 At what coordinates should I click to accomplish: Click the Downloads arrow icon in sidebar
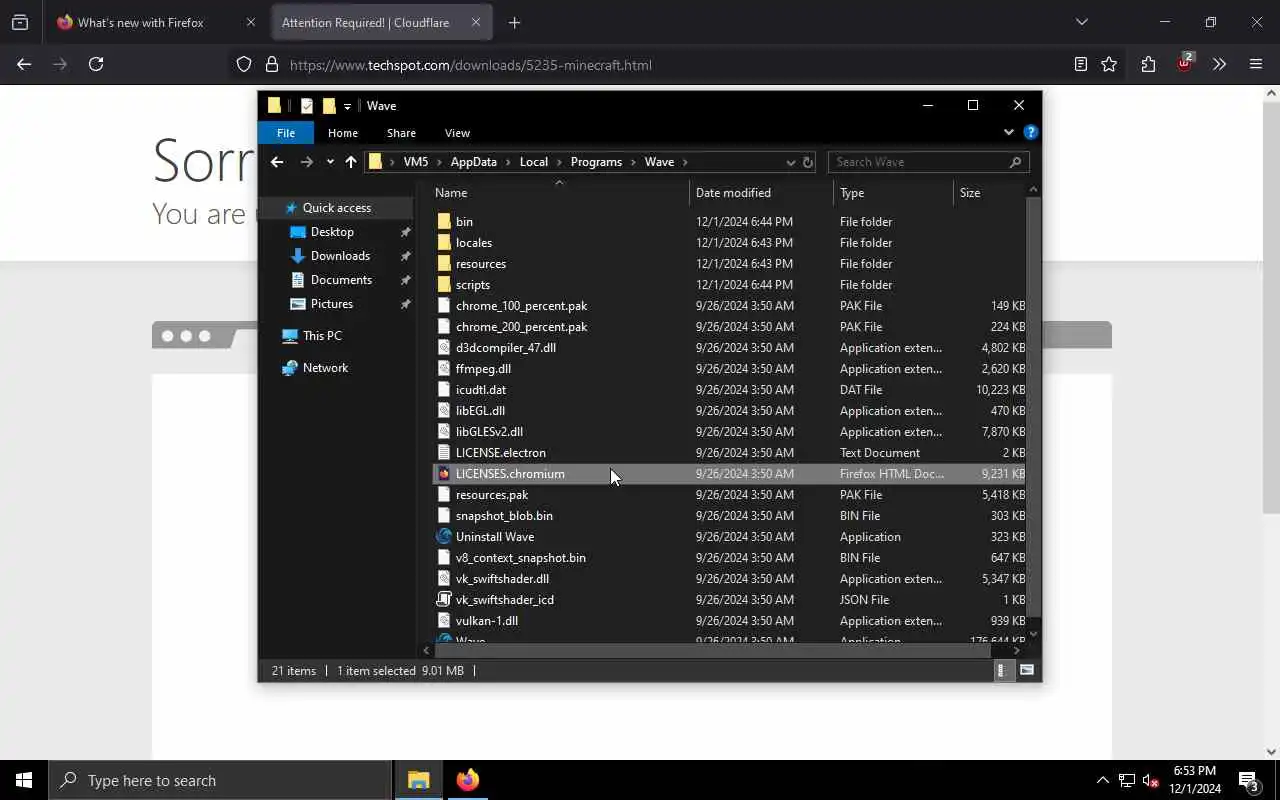click(x=297, y=255)
